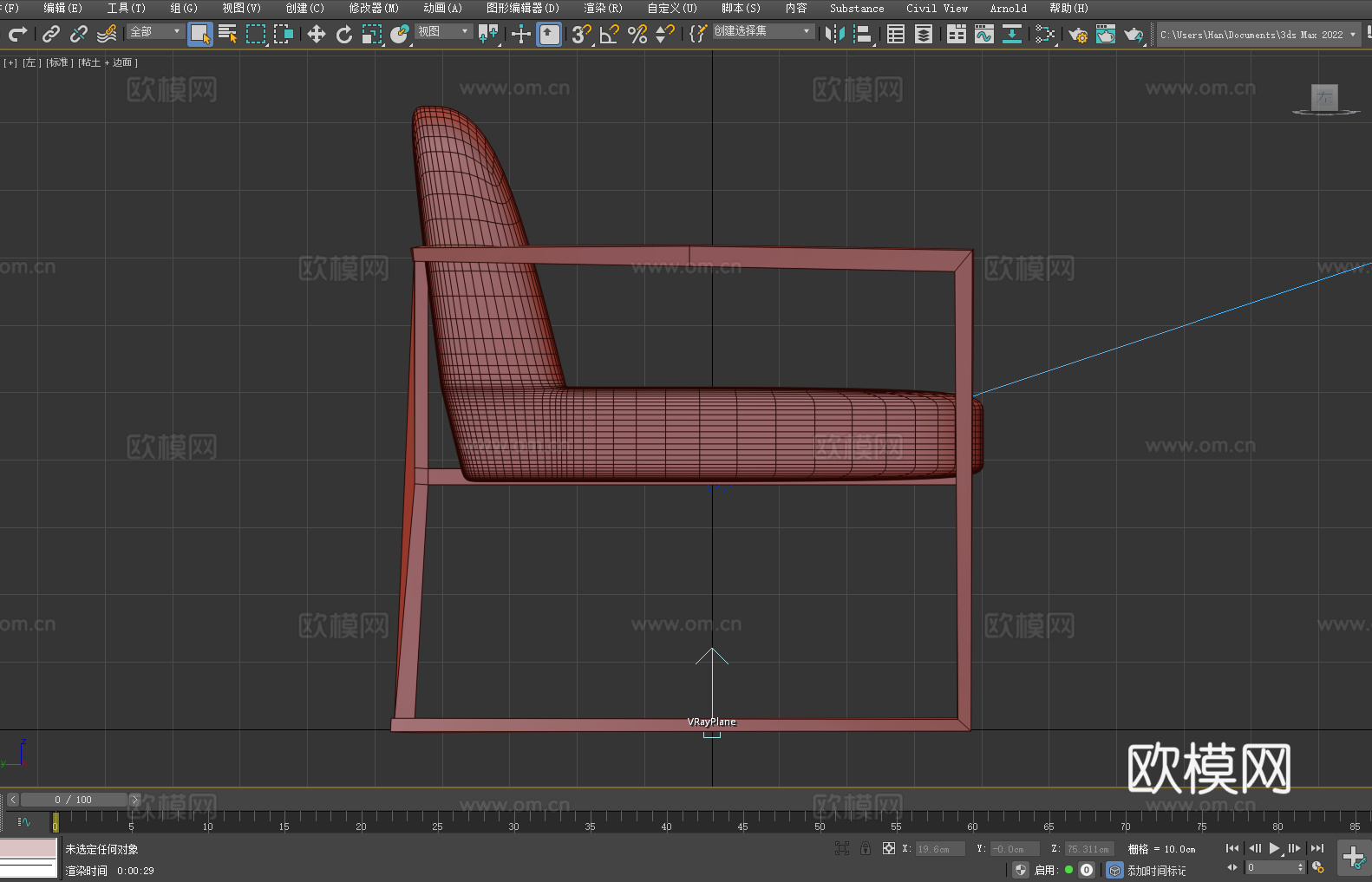Image resolution: width=1372 pixels, height=882 pixels.
Task: Go to the end frame
Action: [x=1317, y=848]
